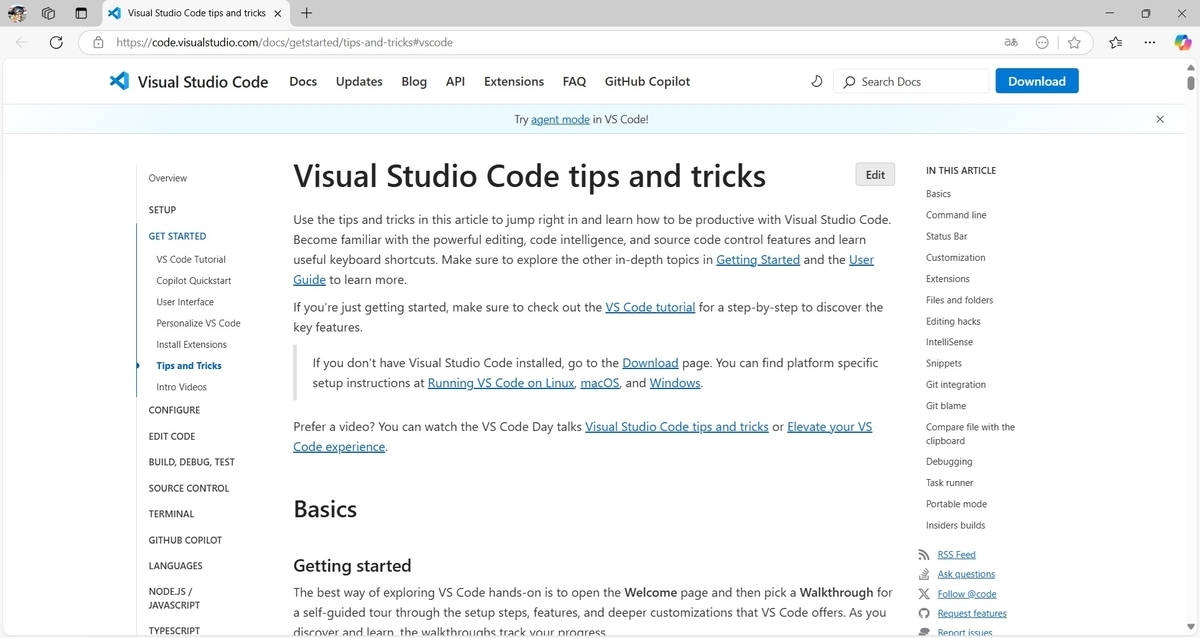Expand the SOURCE CONTROL sidebar section
The height and width of the screenshot is (638, 1200).
(188, 488)
